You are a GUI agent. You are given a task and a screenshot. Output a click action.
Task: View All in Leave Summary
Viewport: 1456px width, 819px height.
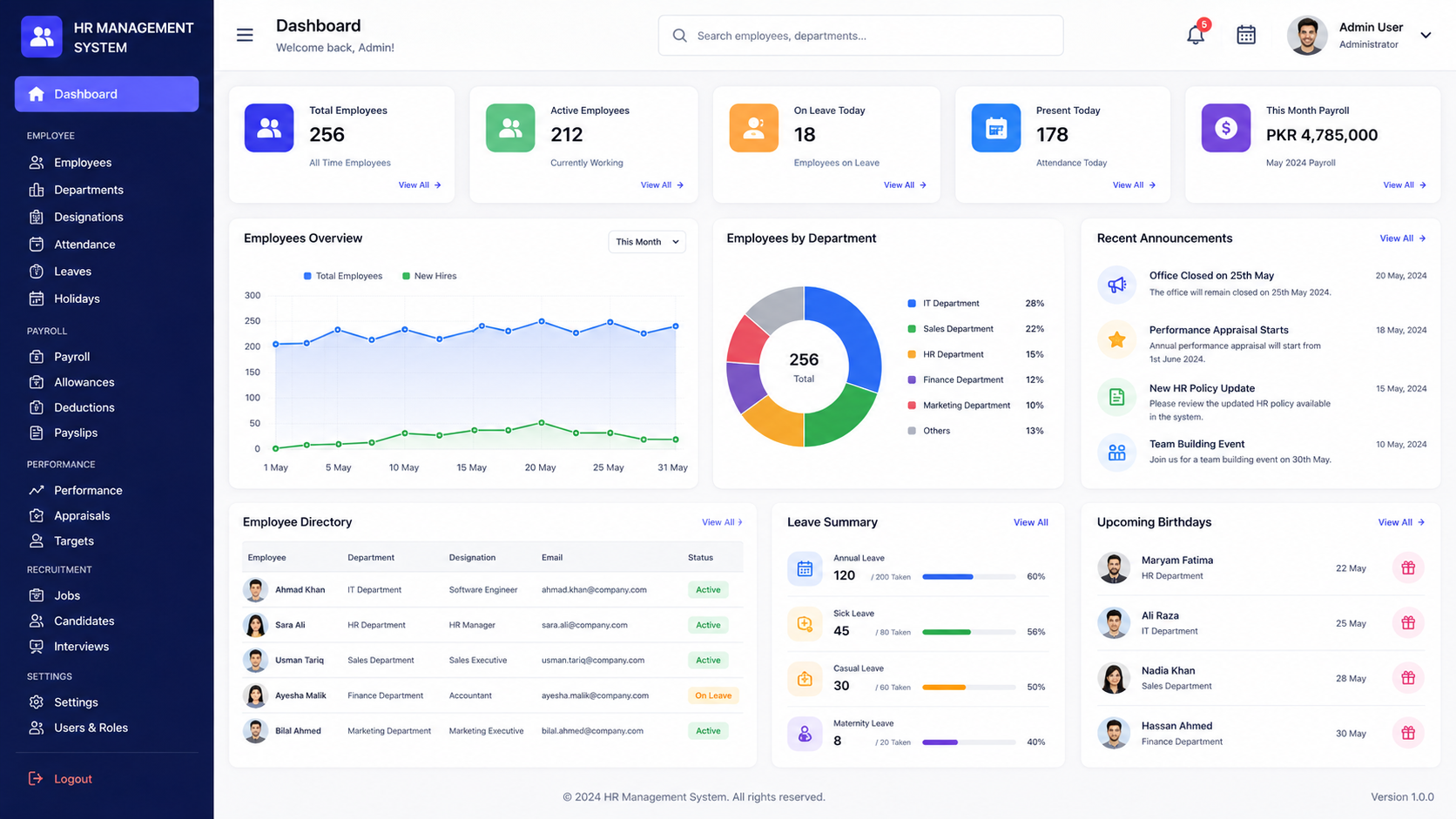click(x=1031, y=522)
